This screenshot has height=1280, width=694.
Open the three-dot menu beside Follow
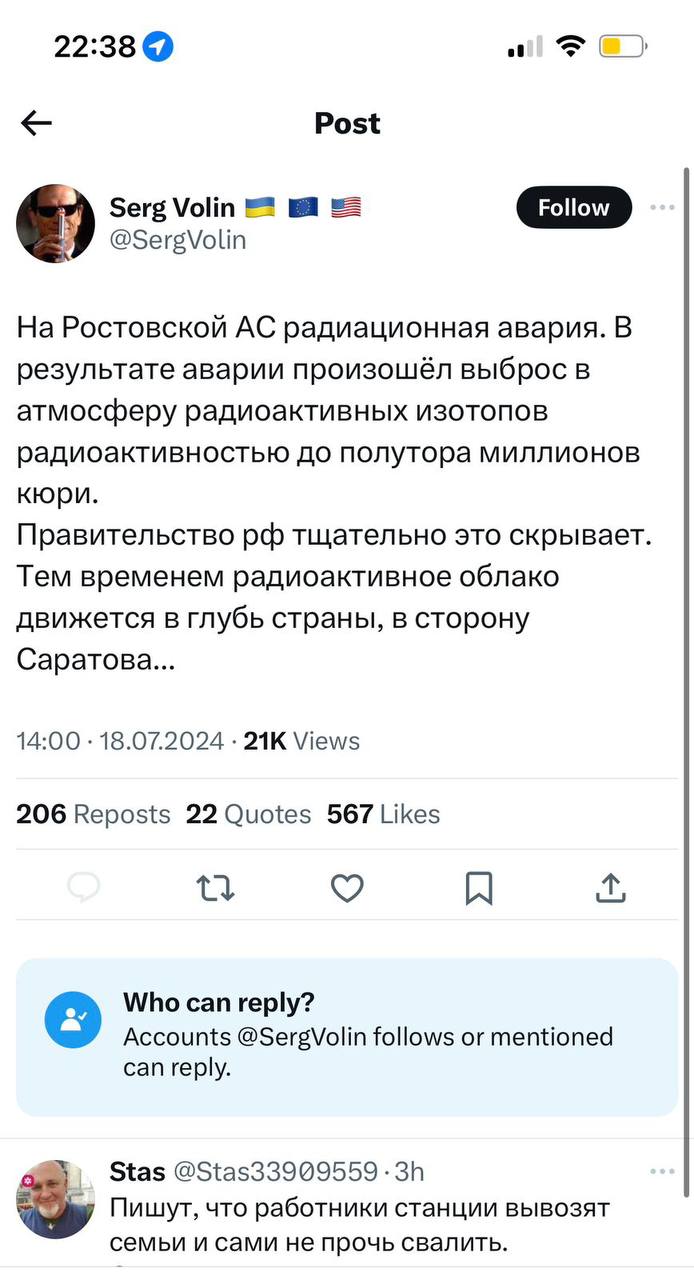click(x=662, y=208)
